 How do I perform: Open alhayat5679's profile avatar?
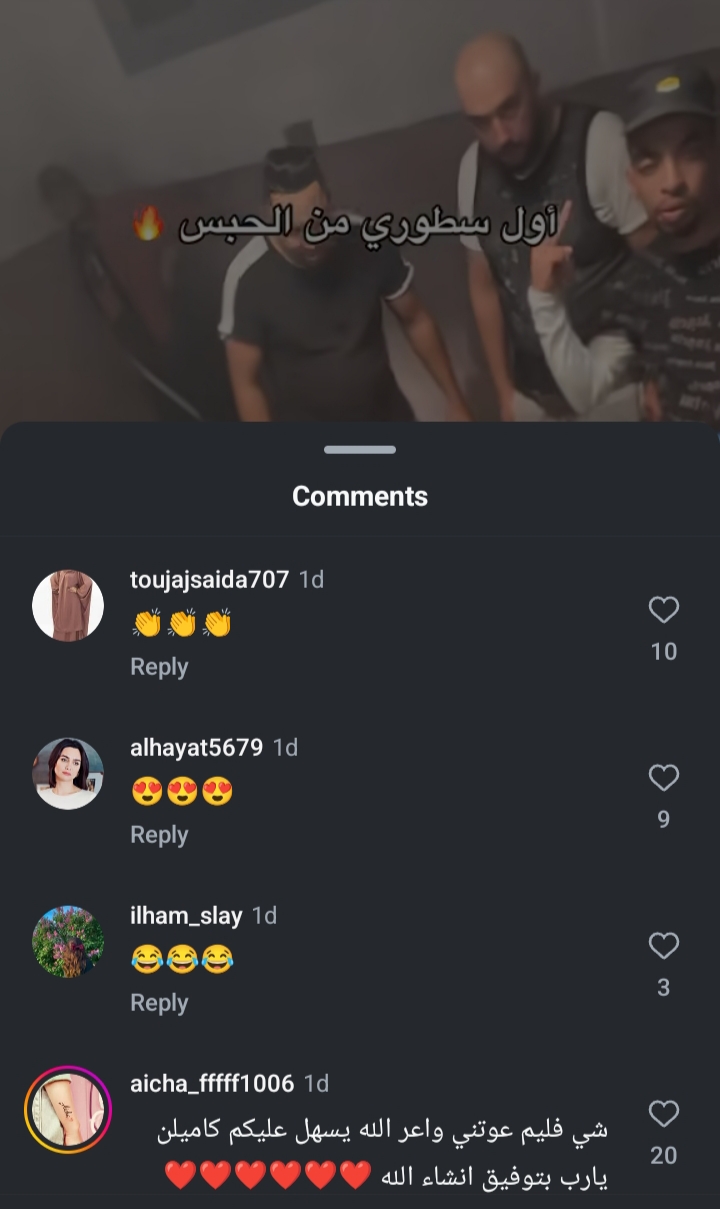point(68,773)
